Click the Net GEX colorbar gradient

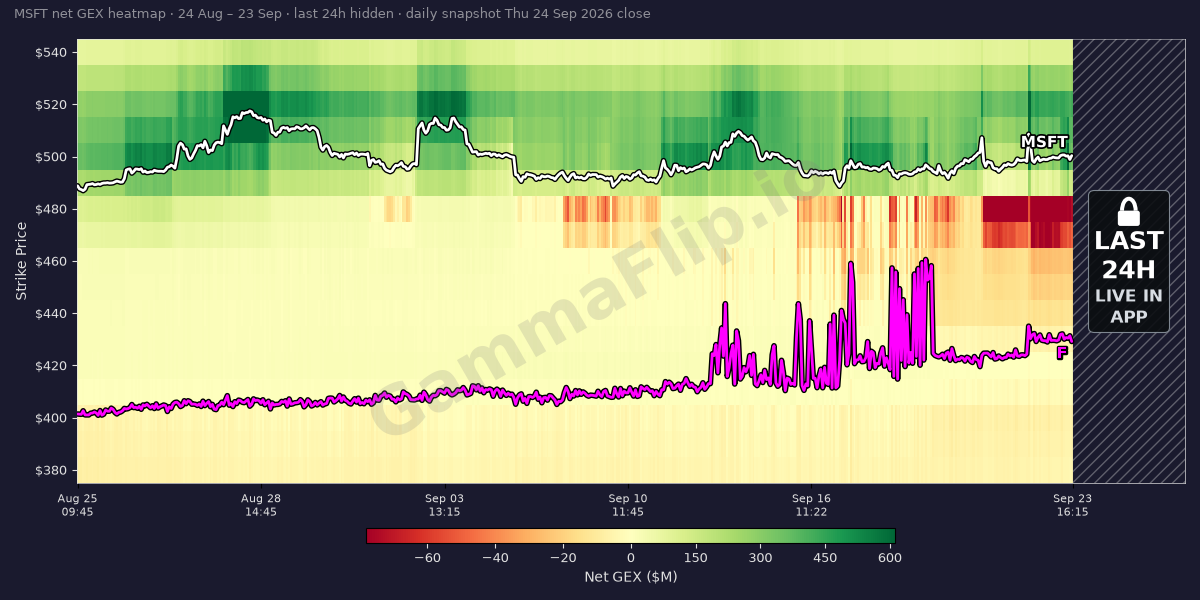pyautogui.click(x=631, y=536)
